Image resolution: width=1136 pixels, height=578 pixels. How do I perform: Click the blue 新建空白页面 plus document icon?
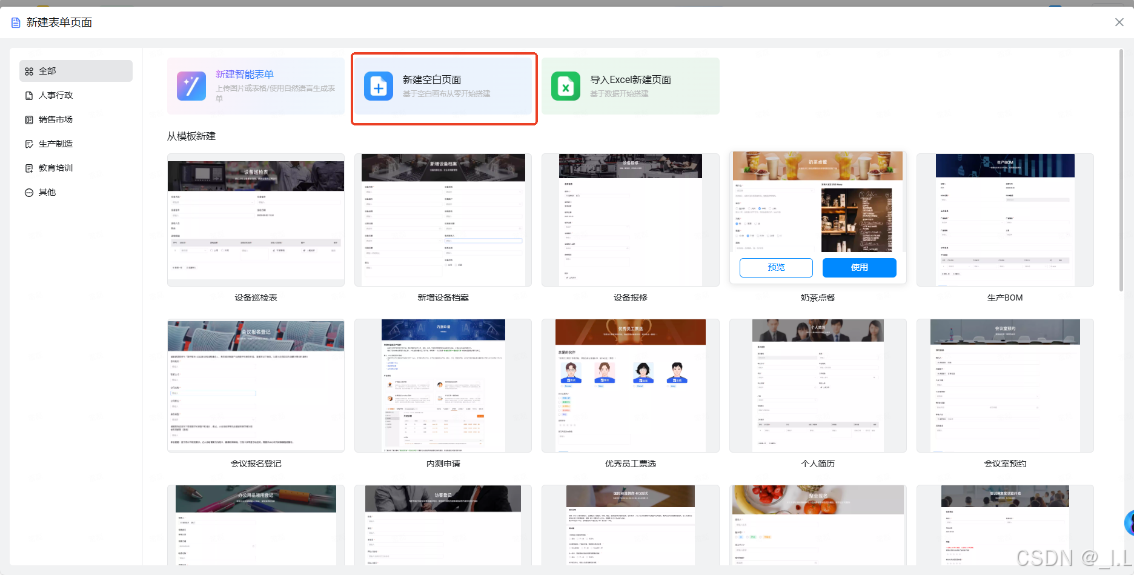[378, 86]
